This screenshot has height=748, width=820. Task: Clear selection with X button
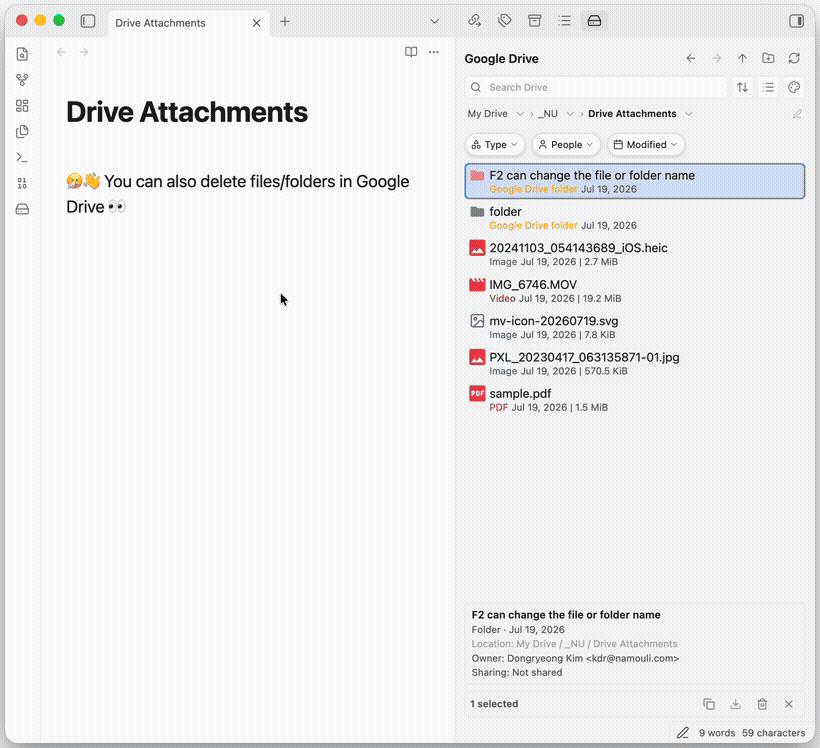(x=789, y=704)
